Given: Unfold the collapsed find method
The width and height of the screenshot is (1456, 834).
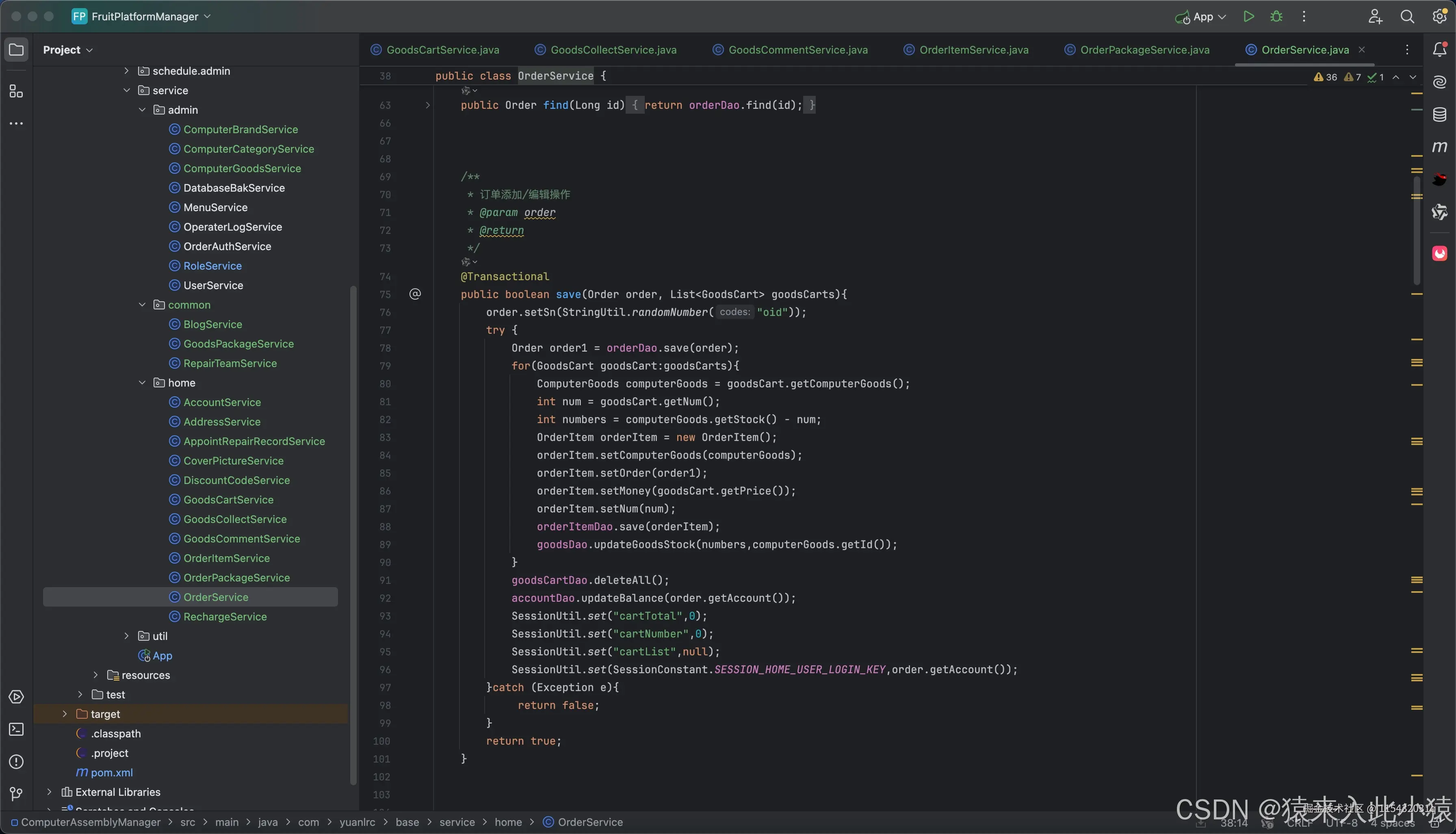Looking at the screenshot, I should coord(427,105).
